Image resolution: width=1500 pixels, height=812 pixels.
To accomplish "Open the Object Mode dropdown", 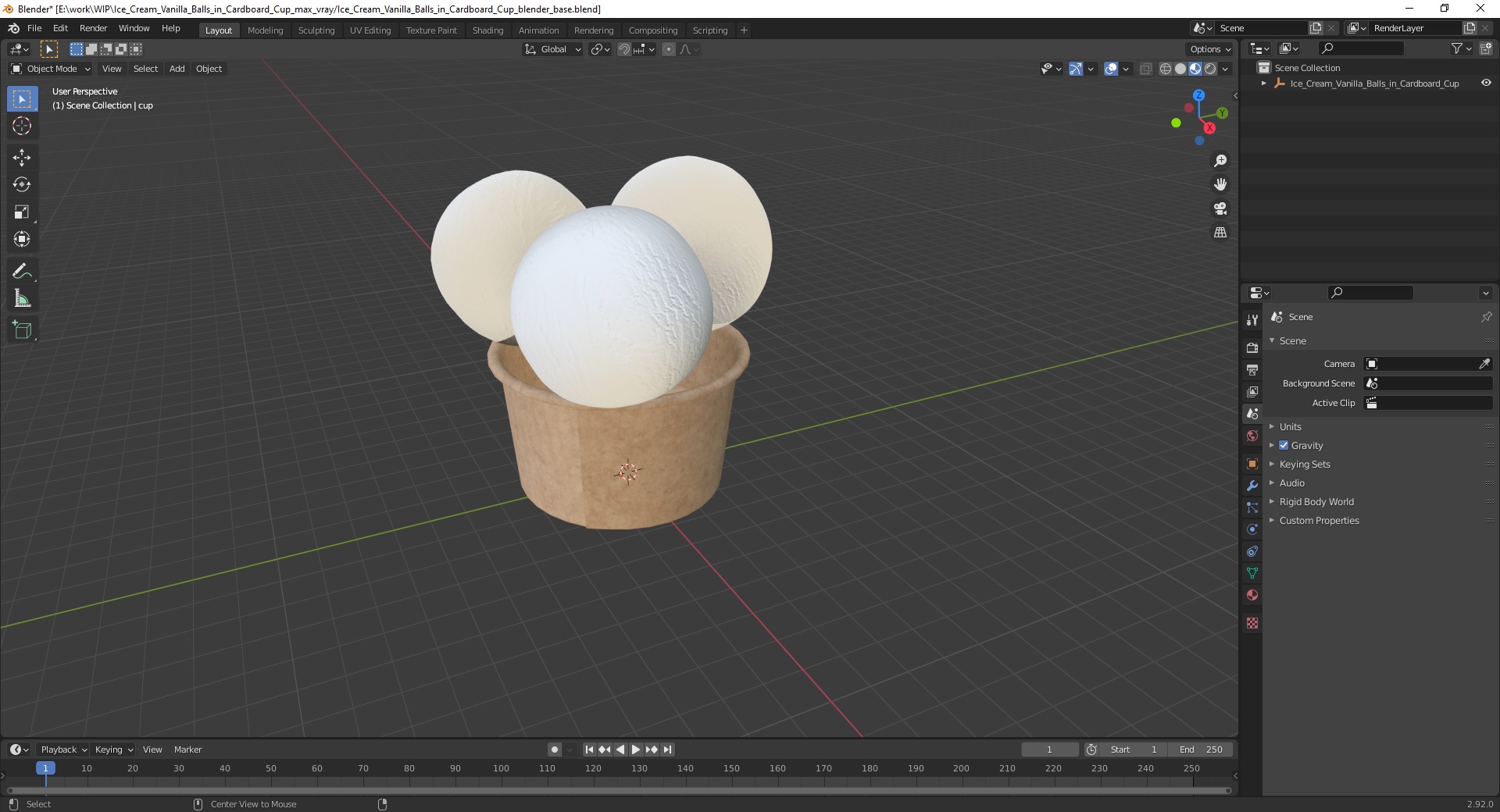I will (x=51, y=69).
